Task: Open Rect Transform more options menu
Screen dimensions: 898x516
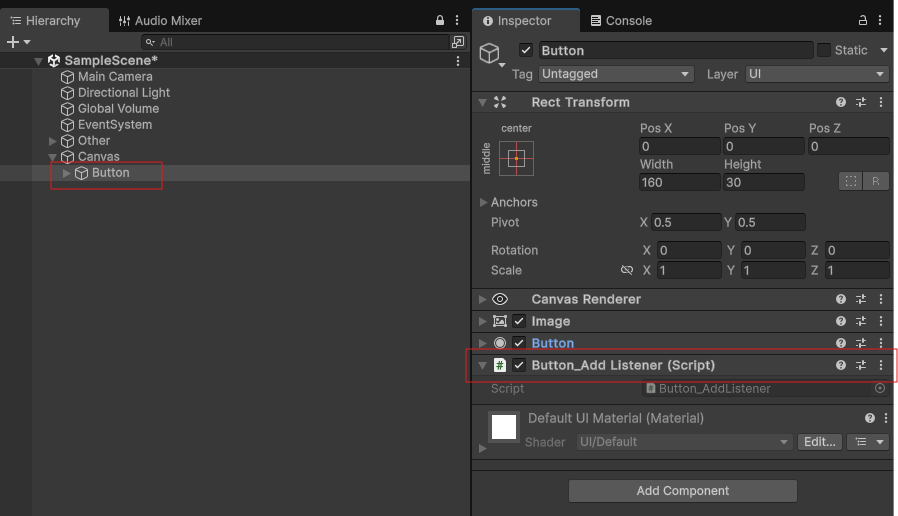Action: 881,102
